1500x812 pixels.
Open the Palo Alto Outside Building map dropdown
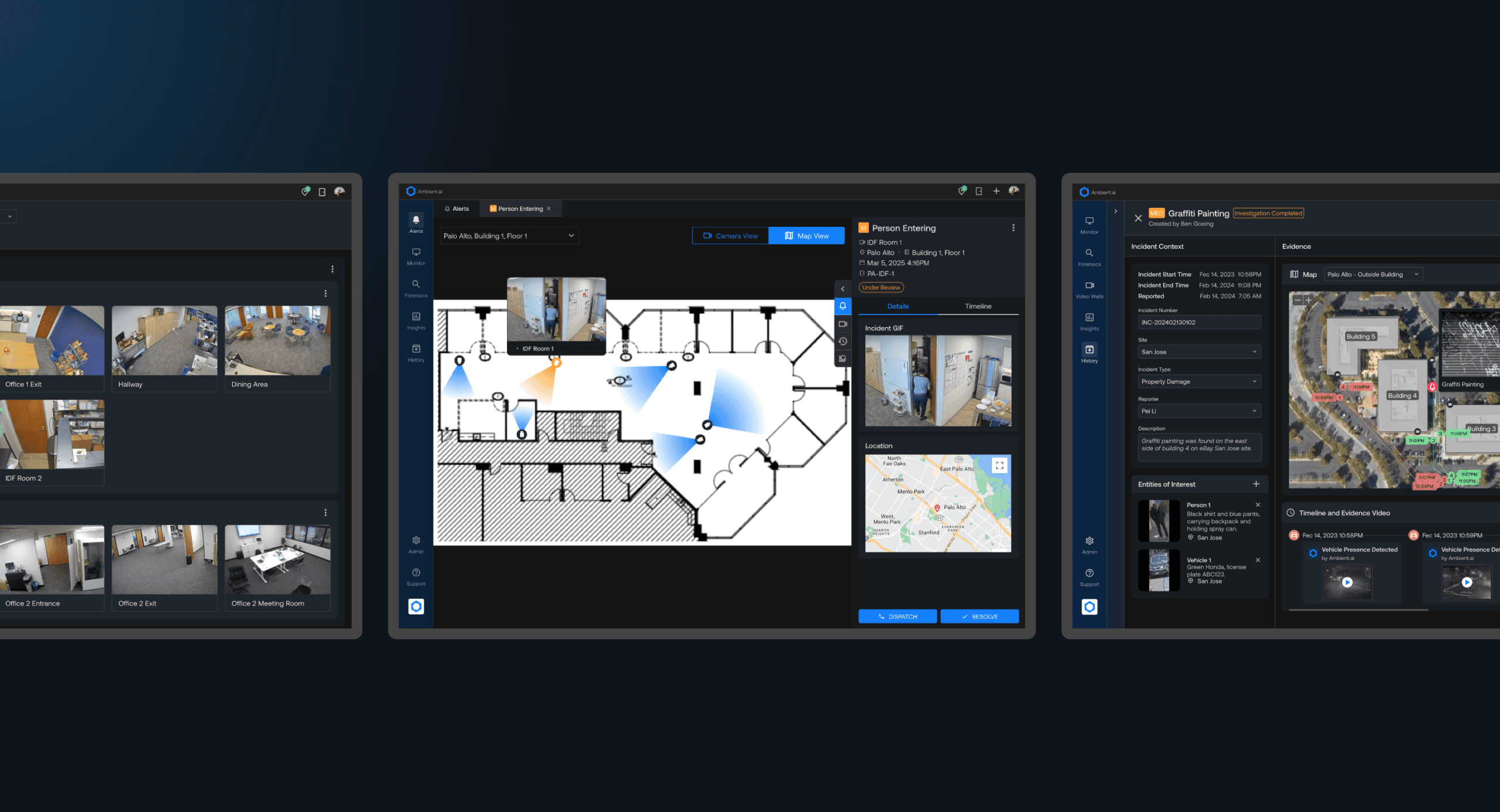click(x=1373, y=274)
